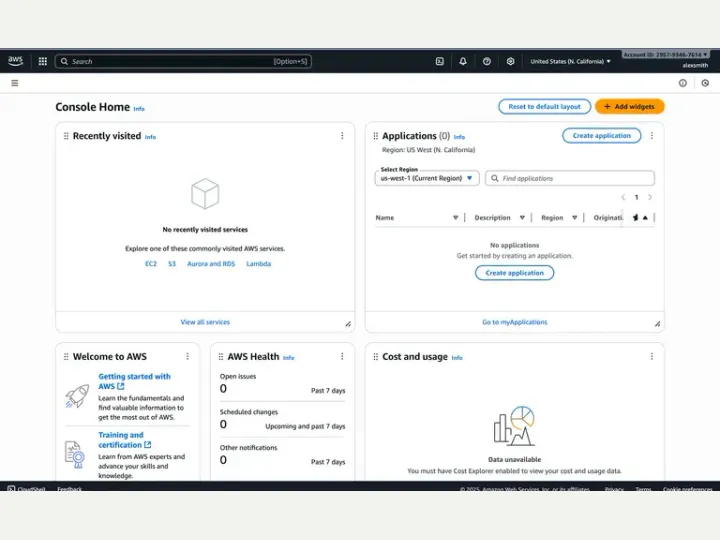This screenshot has width=720, height=540.
Task: Grab the Welcome to AWS drag handle
Action: pyautogui.click(x=66, y=356)
